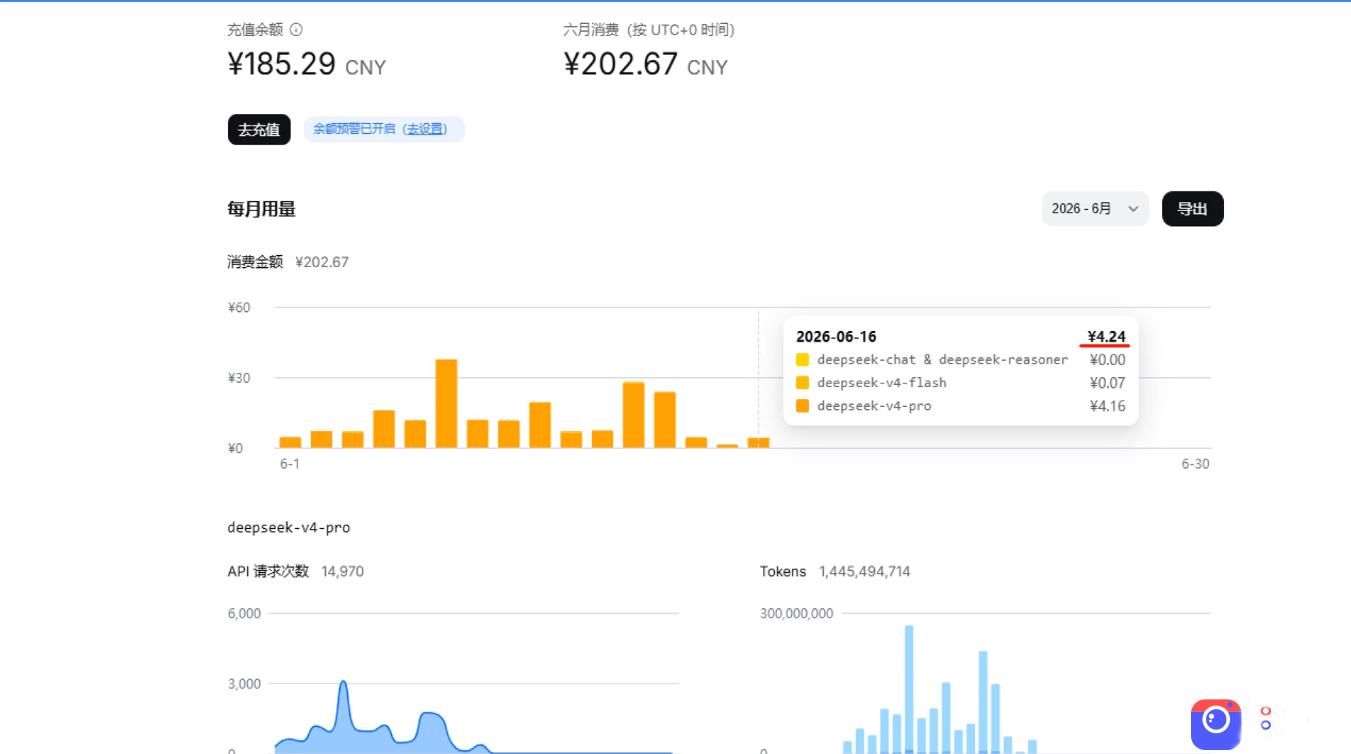Click the ¥0.07 value in the tooltip

coord(1108,383)
